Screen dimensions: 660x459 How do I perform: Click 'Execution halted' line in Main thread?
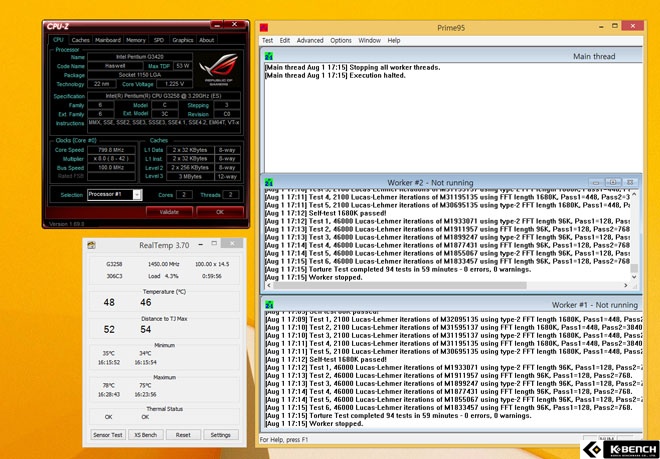pos(335,76)
